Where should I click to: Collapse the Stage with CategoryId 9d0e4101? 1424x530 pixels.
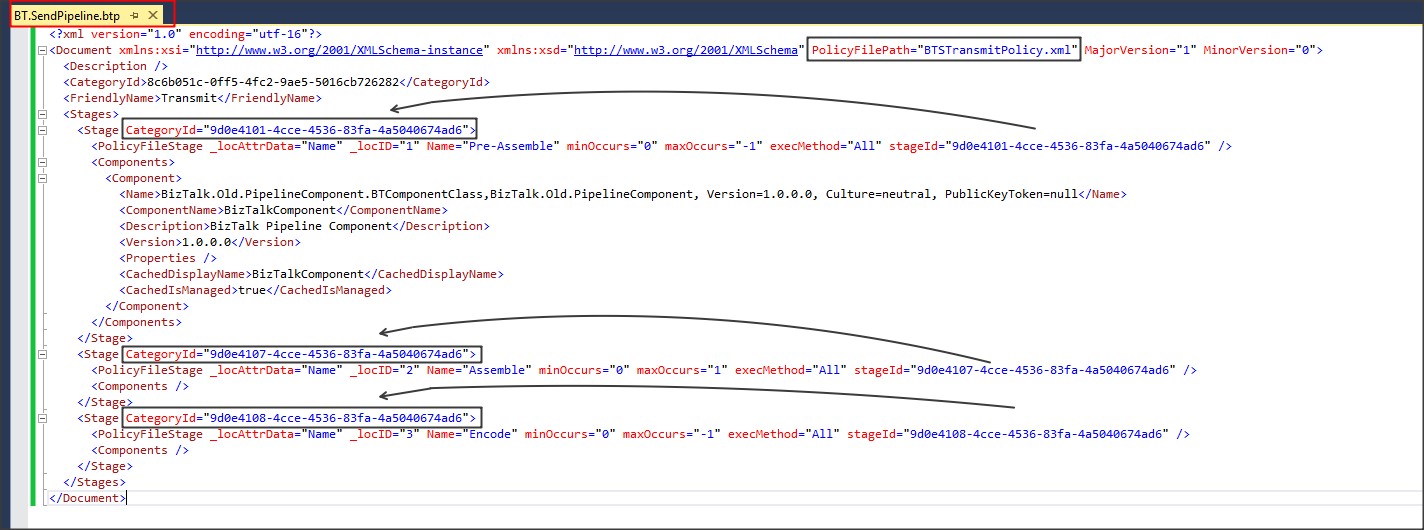coord(42,130)
